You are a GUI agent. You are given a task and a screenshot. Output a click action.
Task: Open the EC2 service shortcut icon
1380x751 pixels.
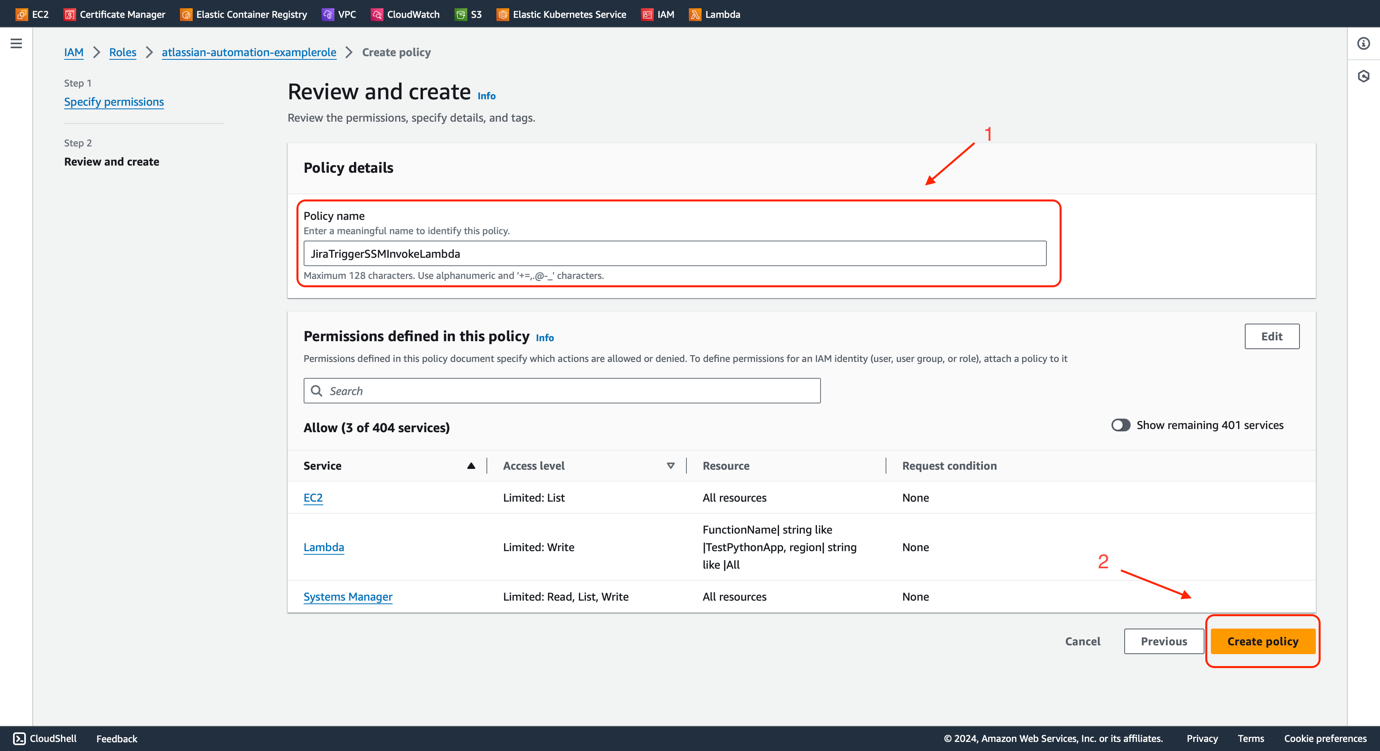(22, 14)
